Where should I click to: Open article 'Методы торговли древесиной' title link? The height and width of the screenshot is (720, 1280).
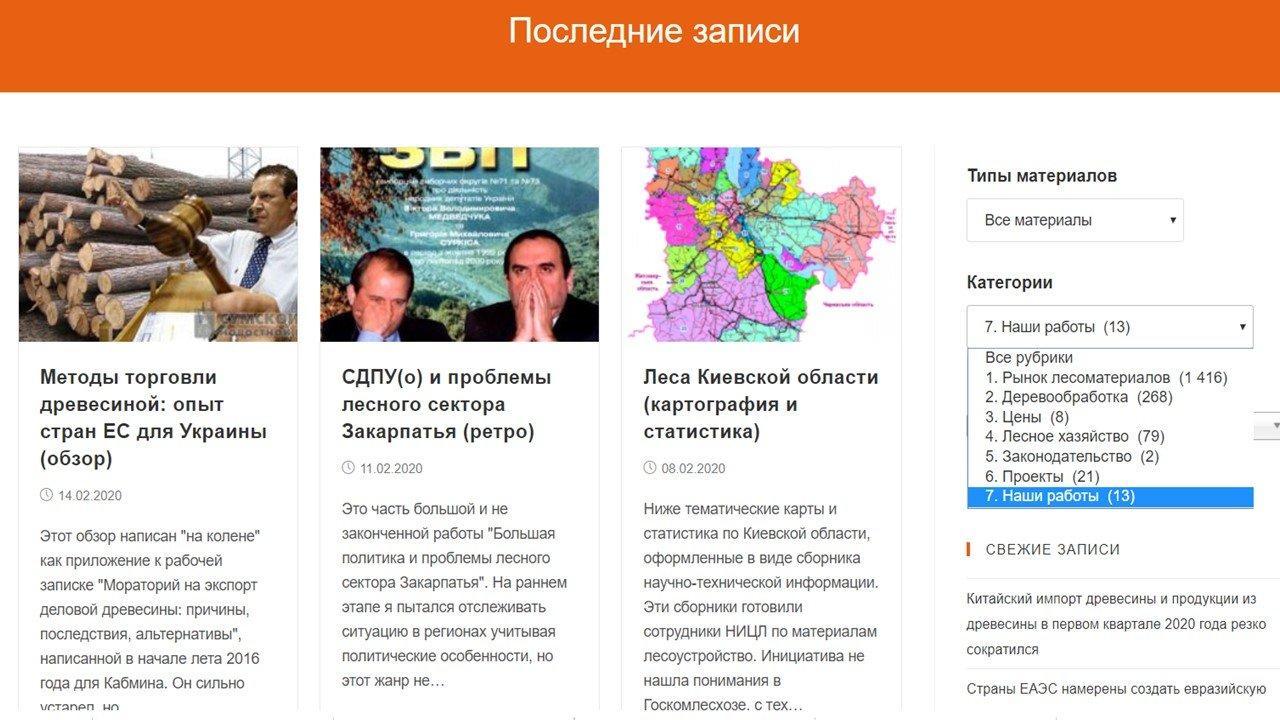[x=153, y=418]
